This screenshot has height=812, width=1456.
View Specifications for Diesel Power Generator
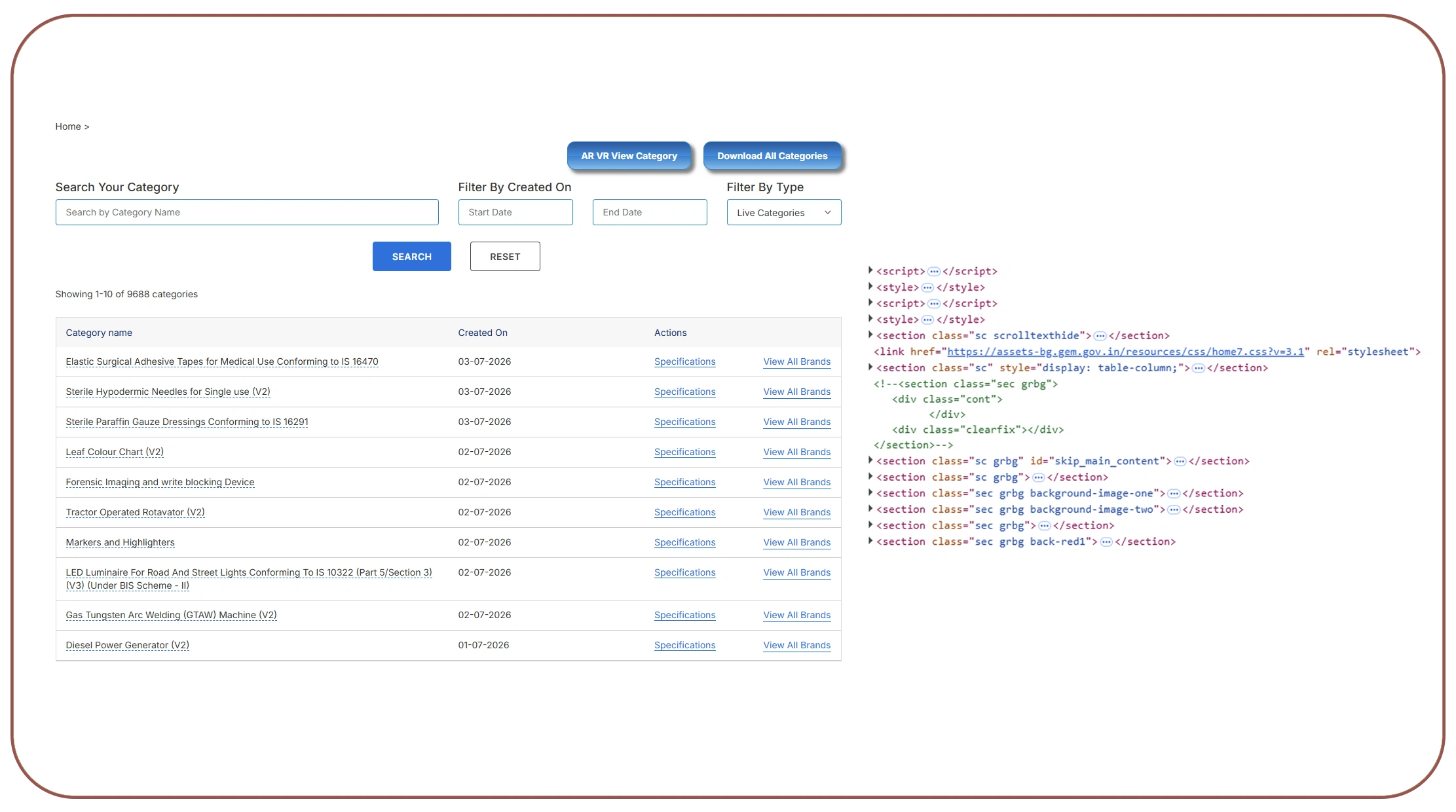tap(684, 645)
